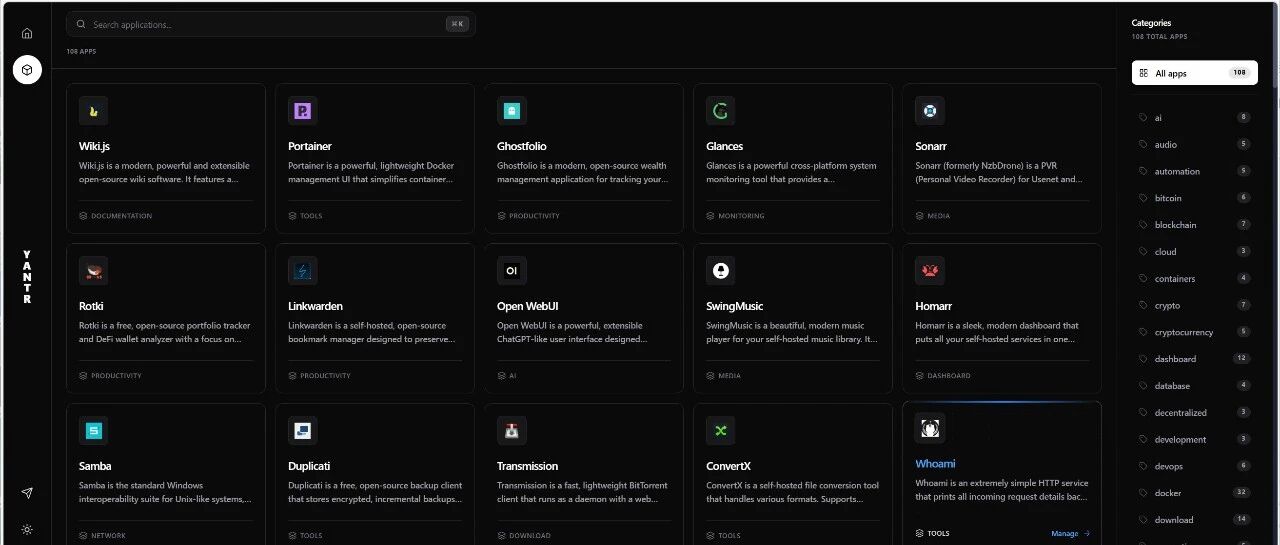This screenshot has height=545, width=1280.
Task: Click the Portainer app icon
Action: (302, 110)
